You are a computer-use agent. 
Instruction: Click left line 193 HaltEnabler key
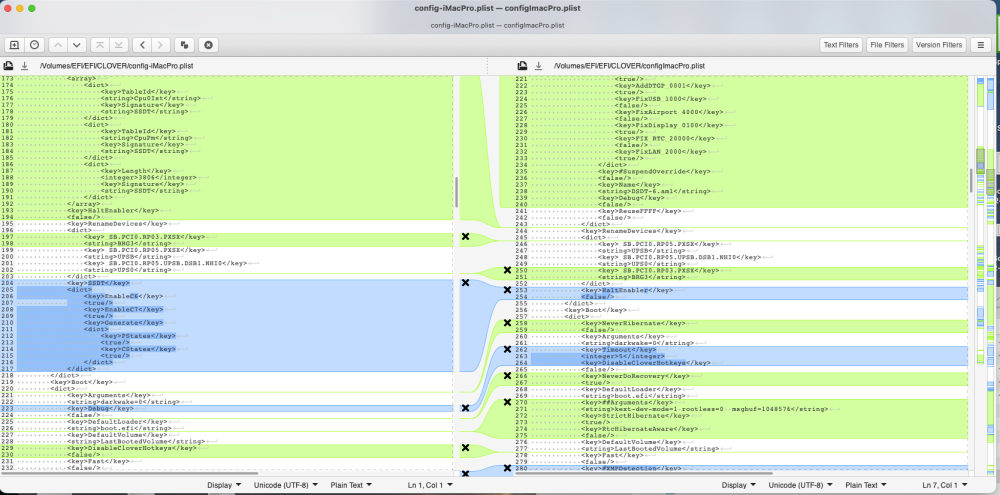113,211
